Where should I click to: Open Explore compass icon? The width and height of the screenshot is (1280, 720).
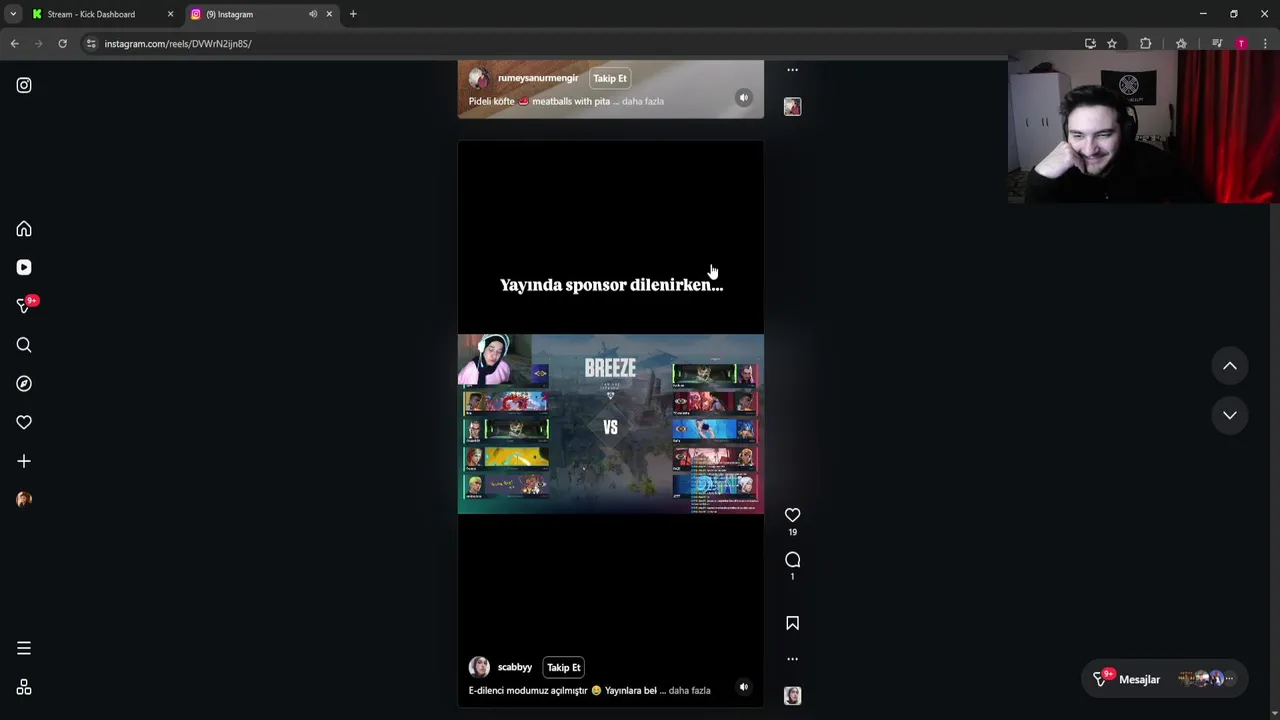point(24,384)
